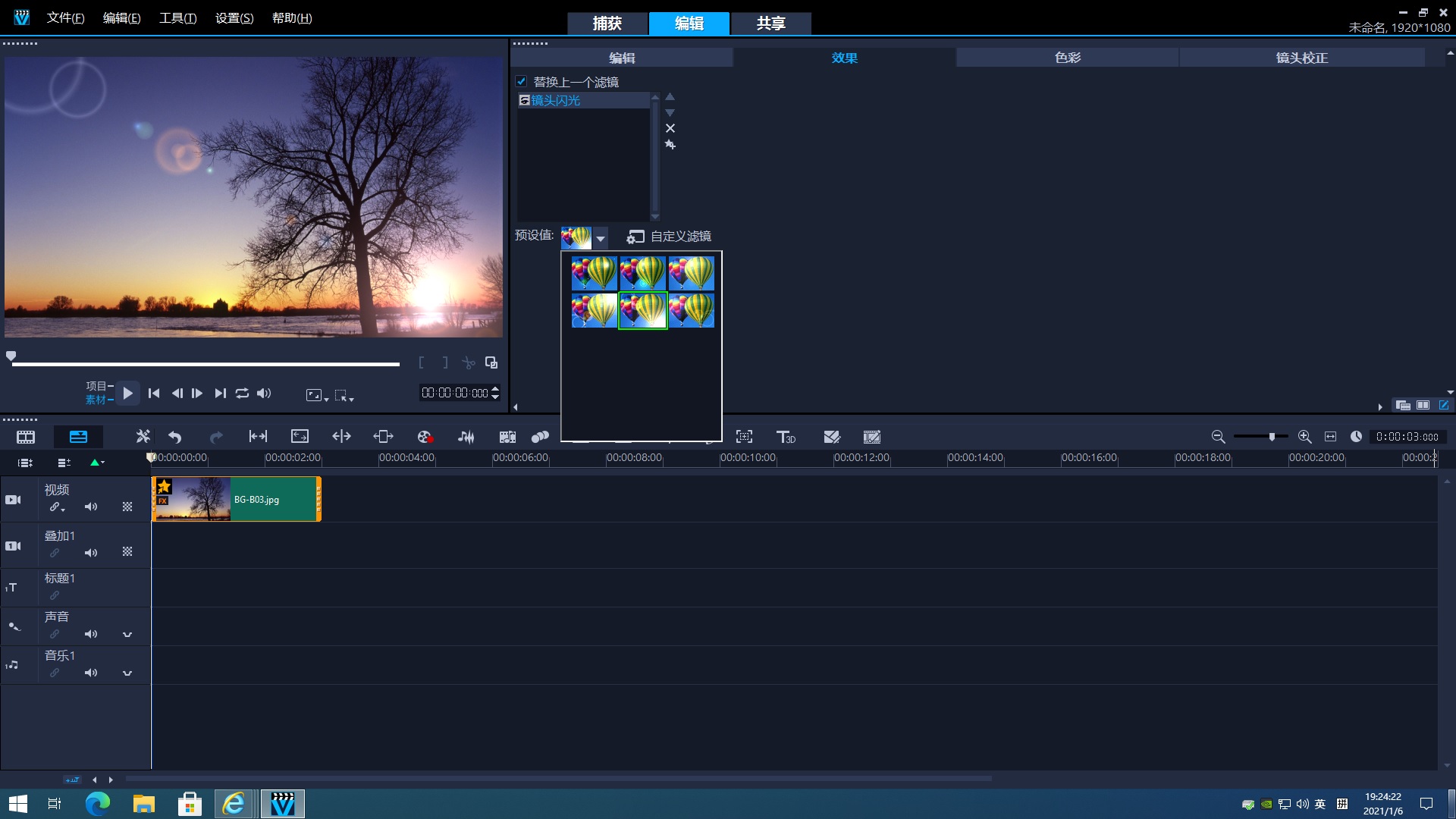Screen dimensions: 1456x819
Task: Show all visible tracks
Action: pyautogui.click(x=26, y=463)
